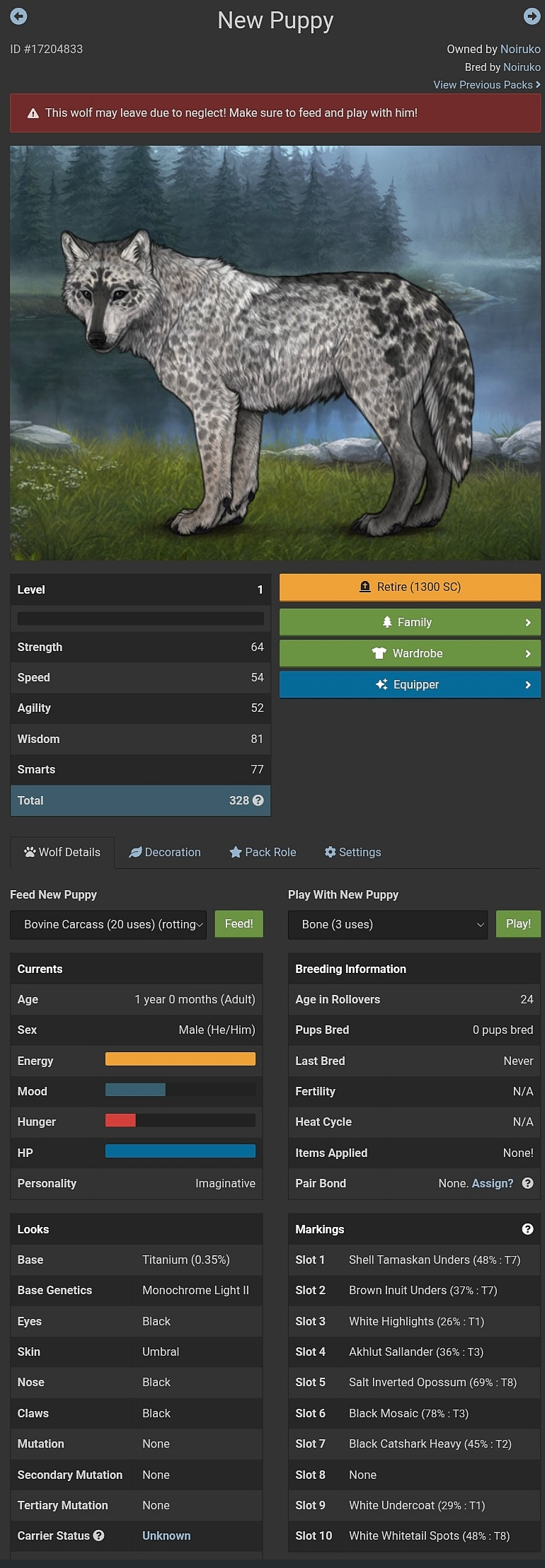Go to next wolf arrow icon
This screenshot has height=1568, width=545.
[x=532, y=16]
